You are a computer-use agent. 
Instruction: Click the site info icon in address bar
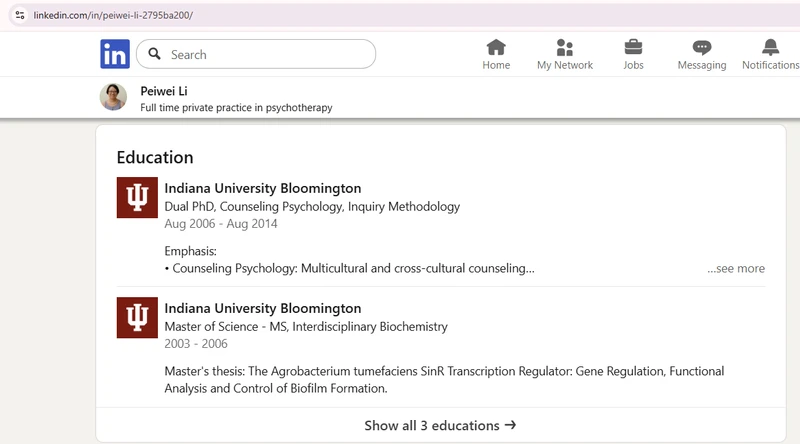pos(20,15)
